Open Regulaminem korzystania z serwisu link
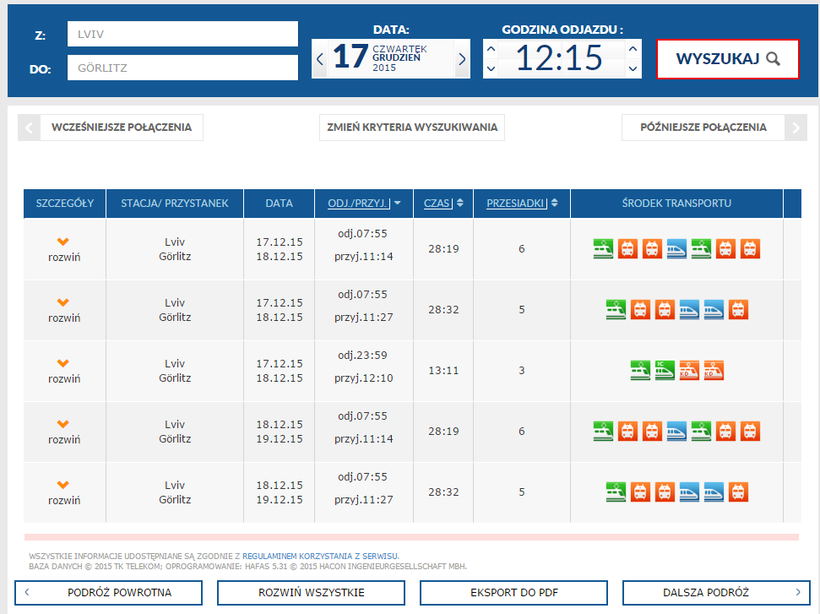 tap(320, 555)
